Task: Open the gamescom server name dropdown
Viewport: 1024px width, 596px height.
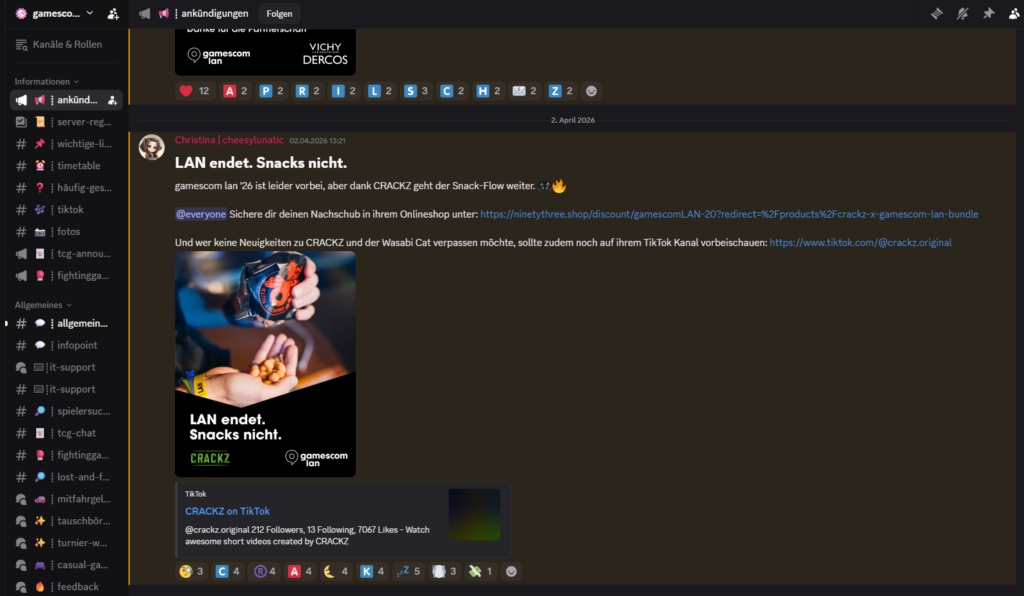Action: point(55,13)
